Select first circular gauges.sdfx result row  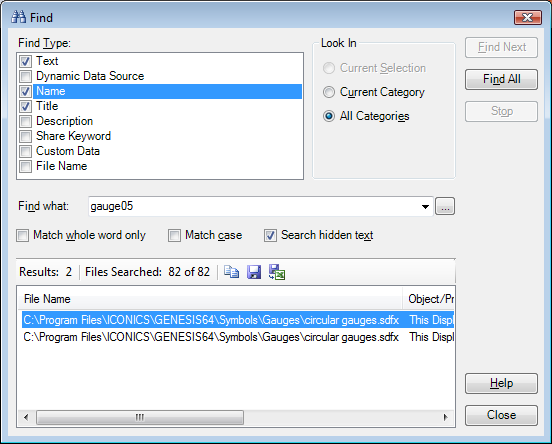(x=238, y=320)
